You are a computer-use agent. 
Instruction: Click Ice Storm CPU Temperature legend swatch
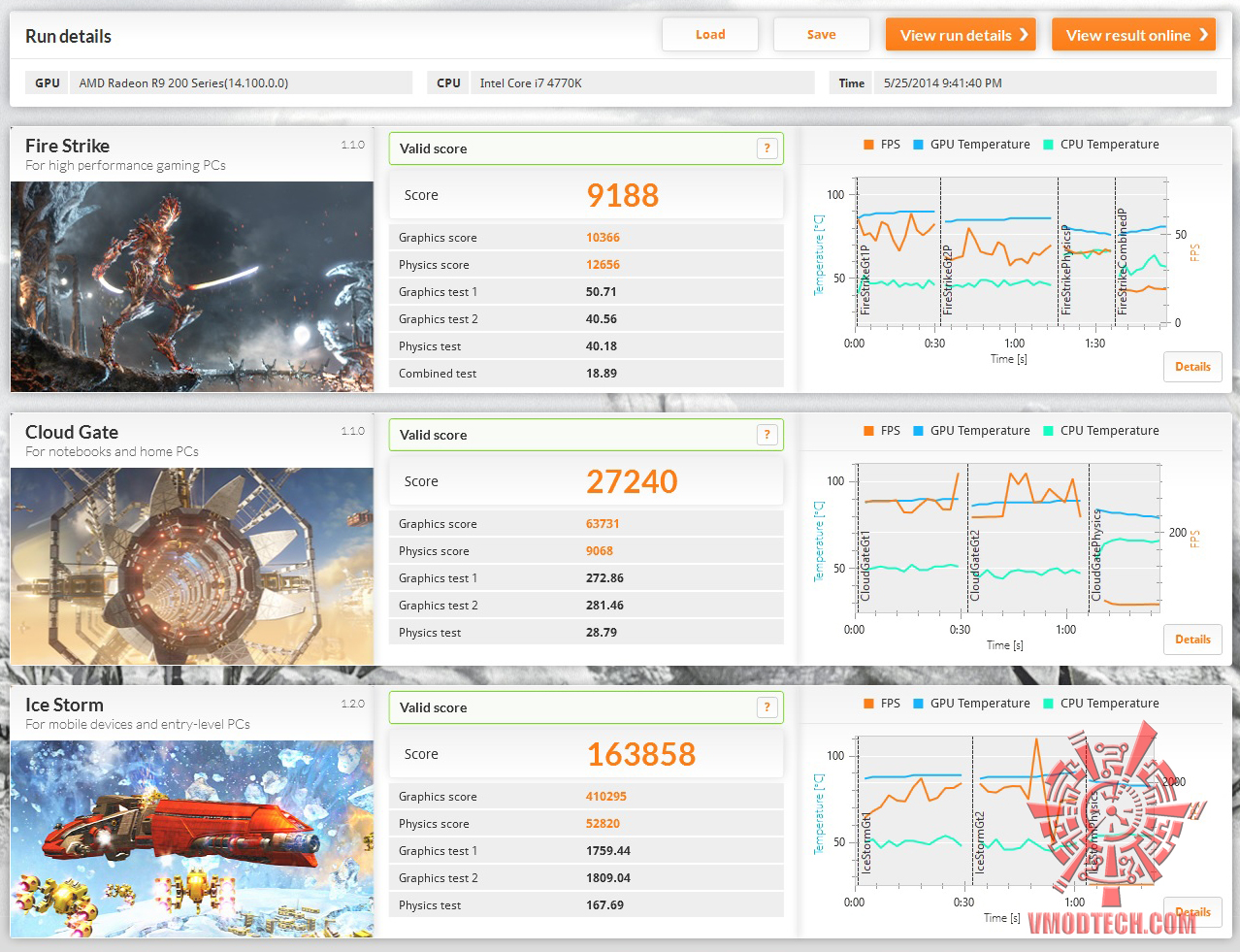pyautogui.click(x=1048, y=704)
